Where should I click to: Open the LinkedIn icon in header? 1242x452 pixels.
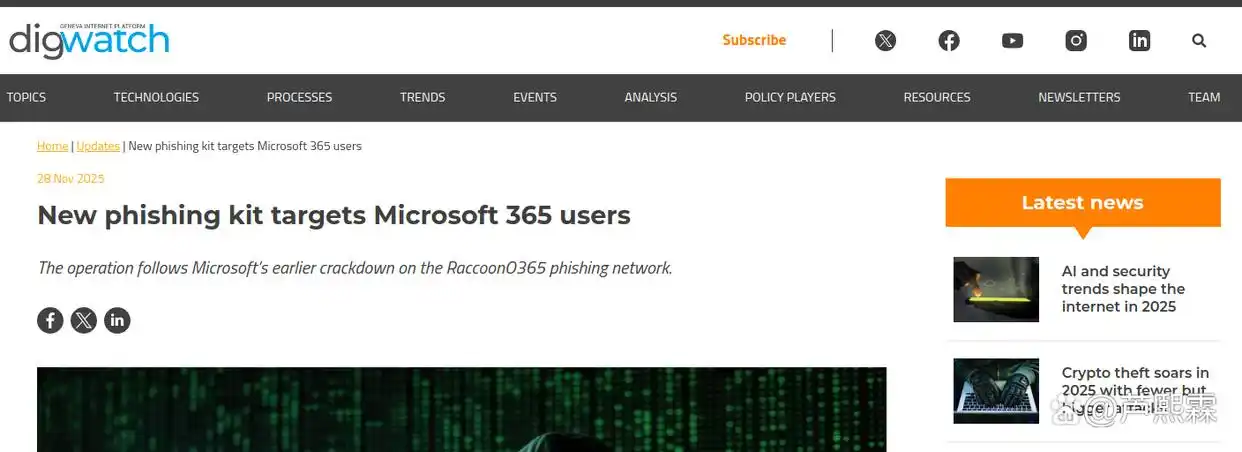pos(1139,41)
